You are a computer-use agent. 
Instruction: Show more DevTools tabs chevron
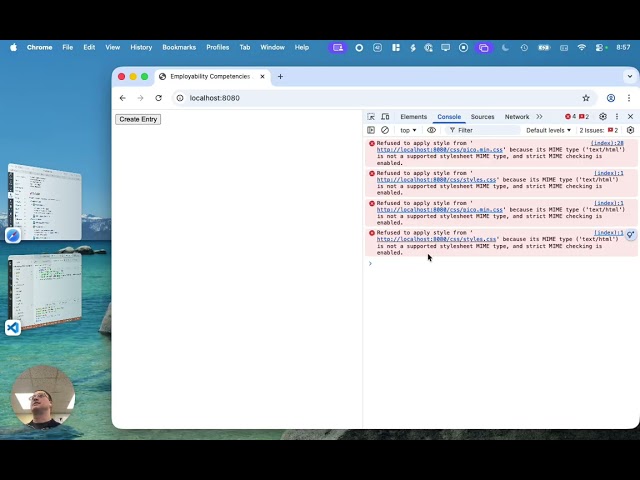pyautogui.click(x=540, y=117)
